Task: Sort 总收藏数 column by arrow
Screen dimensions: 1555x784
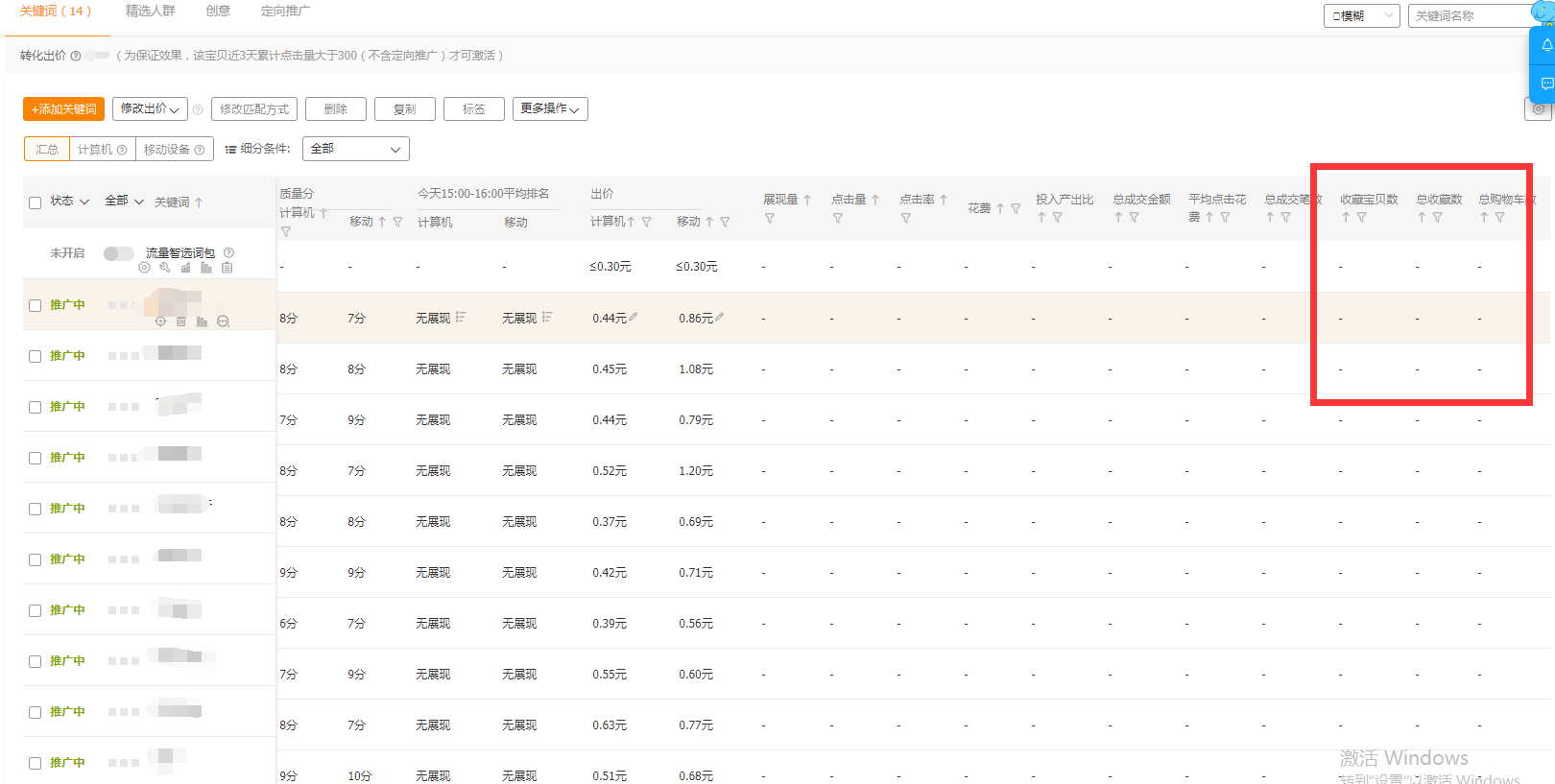Action: (x=1422, y=218)
